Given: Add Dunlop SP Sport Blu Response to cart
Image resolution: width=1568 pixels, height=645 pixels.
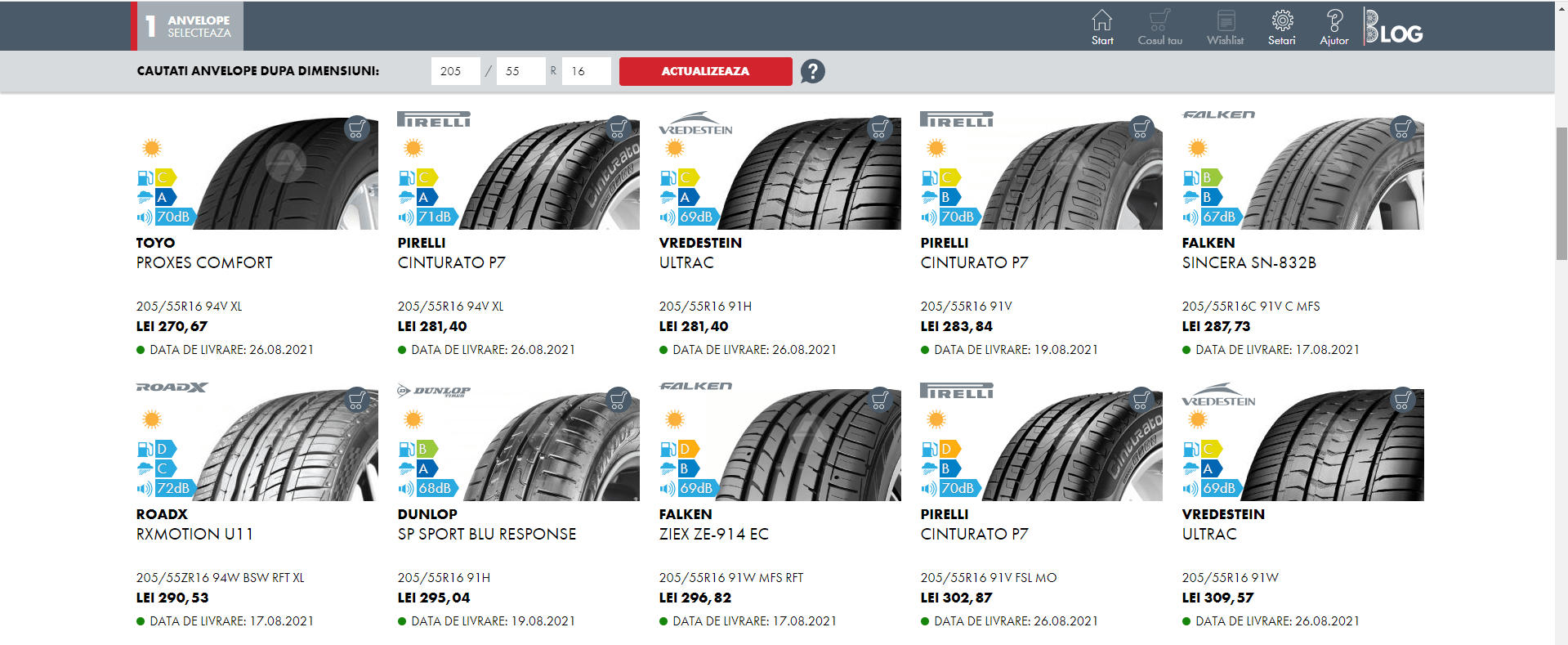Looking at the screenshot, I should click(x=618, y=400).
